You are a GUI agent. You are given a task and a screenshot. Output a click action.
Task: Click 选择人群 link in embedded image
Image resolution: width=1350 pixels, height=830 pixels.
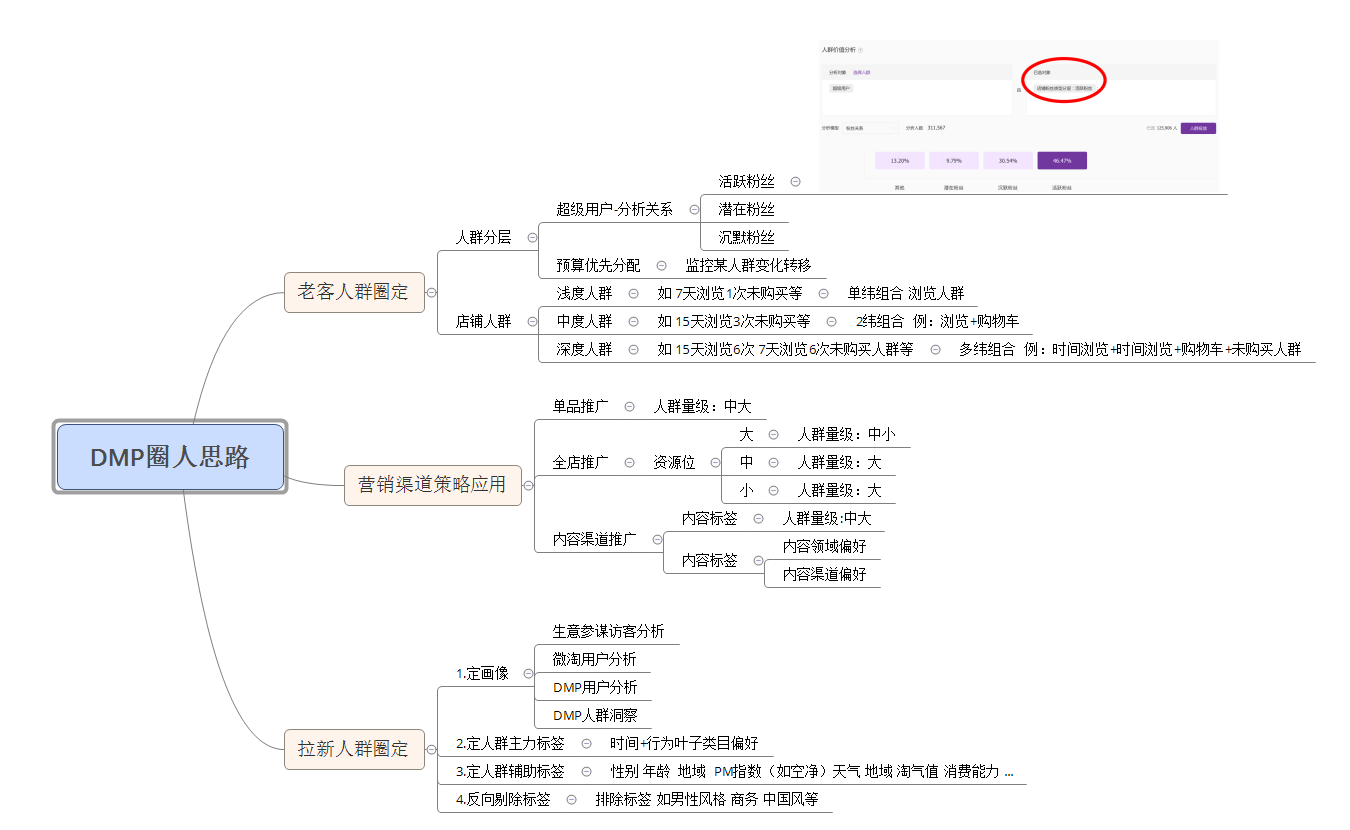[x=861, y=72]
